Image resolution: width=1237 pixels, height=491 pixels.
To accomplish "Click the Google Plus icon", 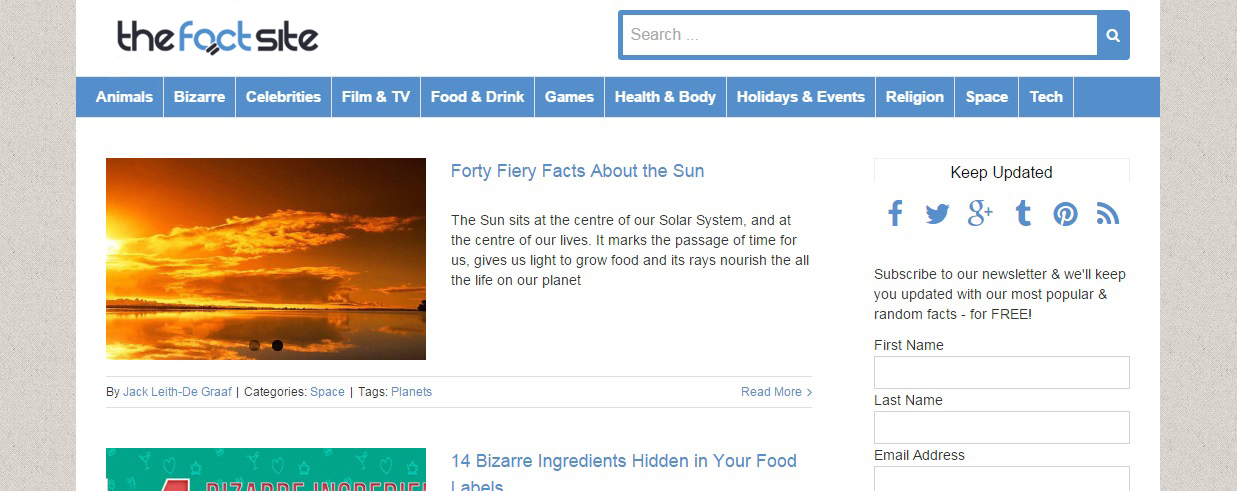I will point(980,213).
